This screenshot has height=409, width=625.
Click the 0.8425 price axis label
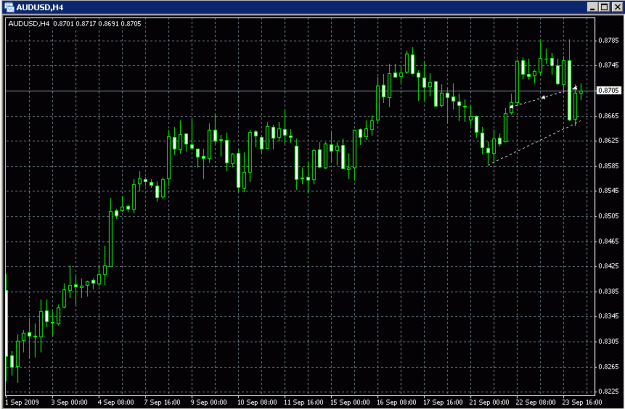609,266
